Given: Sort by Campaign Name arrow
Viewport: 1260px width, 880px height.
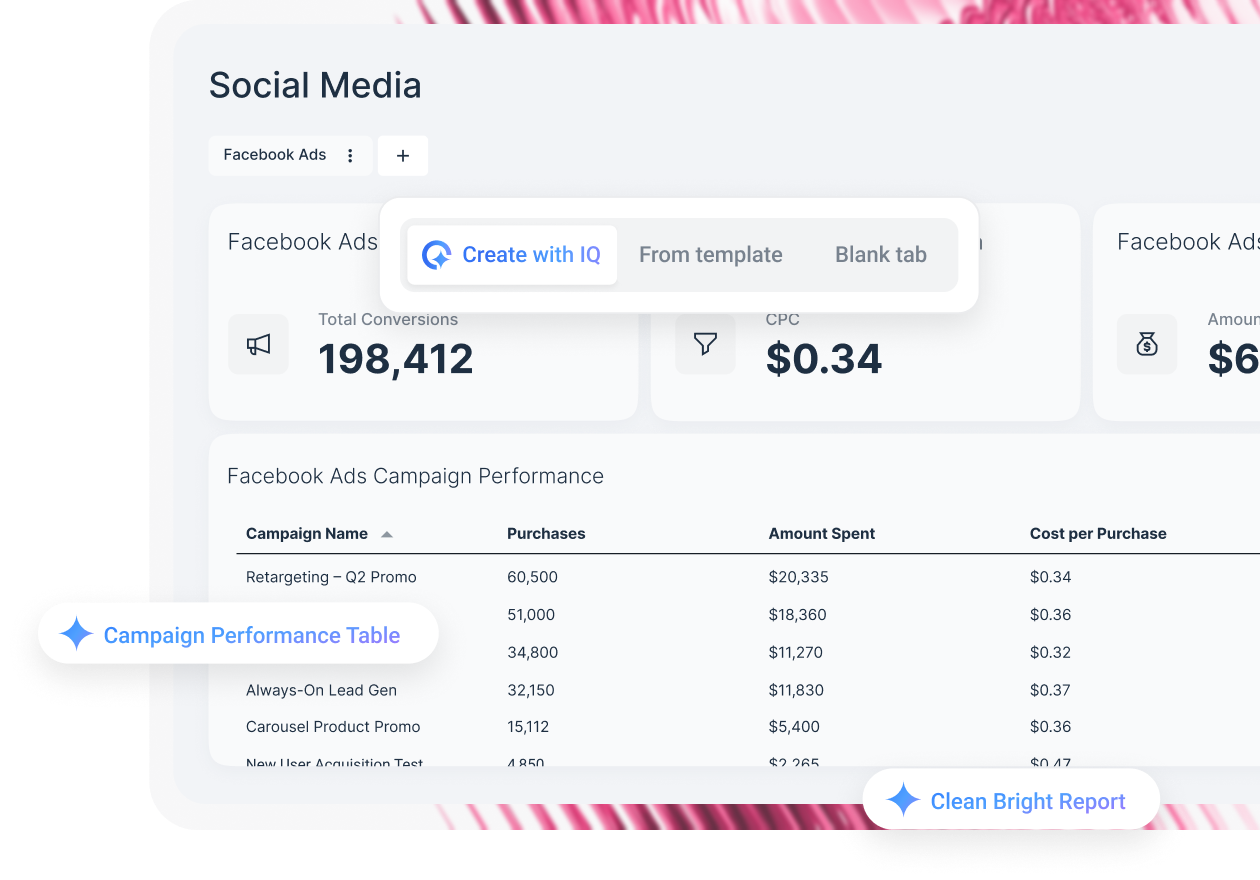Looking at the screenshot, I should point(387,535).
